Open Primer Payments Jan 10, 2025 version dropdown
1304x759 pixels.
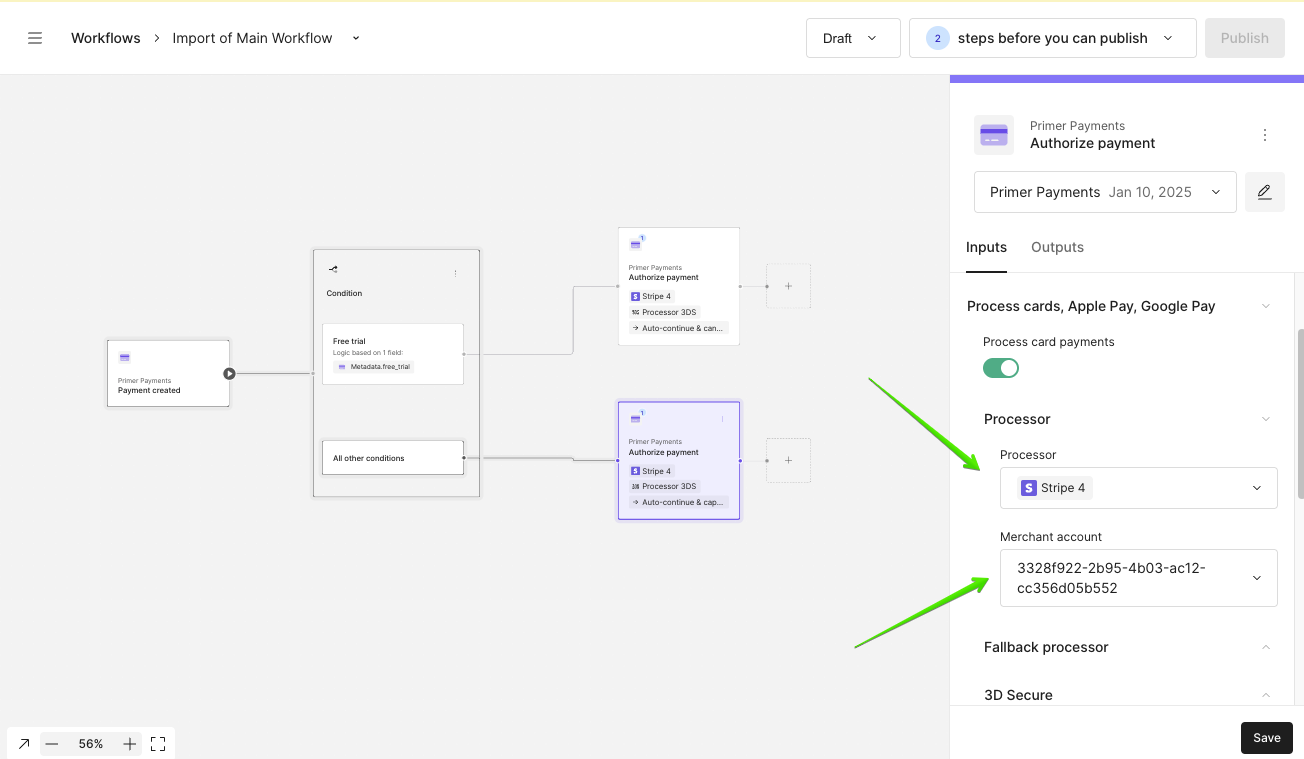[x=1105, y=192]
